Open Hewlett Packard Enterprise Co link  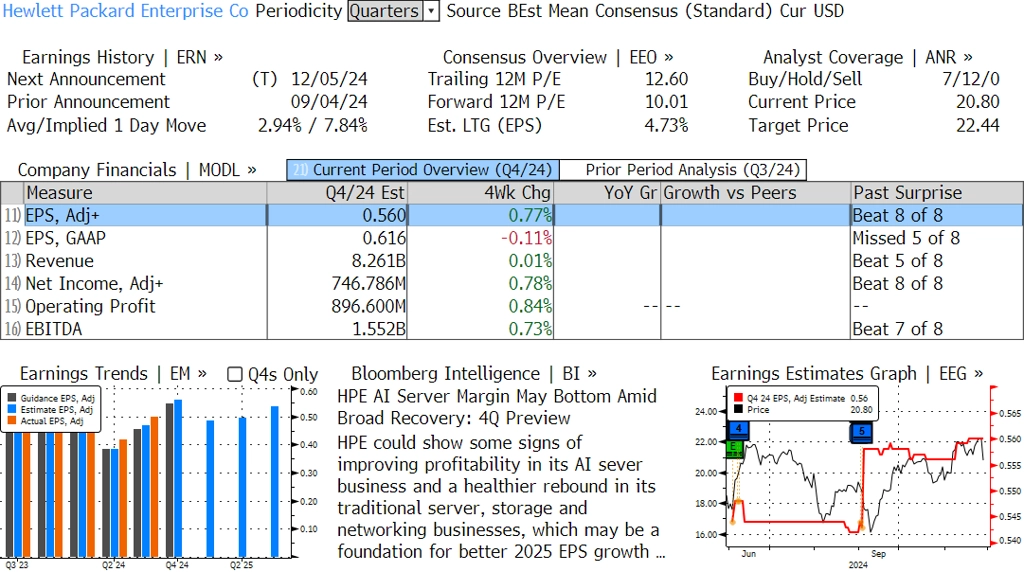click(125, 11)
